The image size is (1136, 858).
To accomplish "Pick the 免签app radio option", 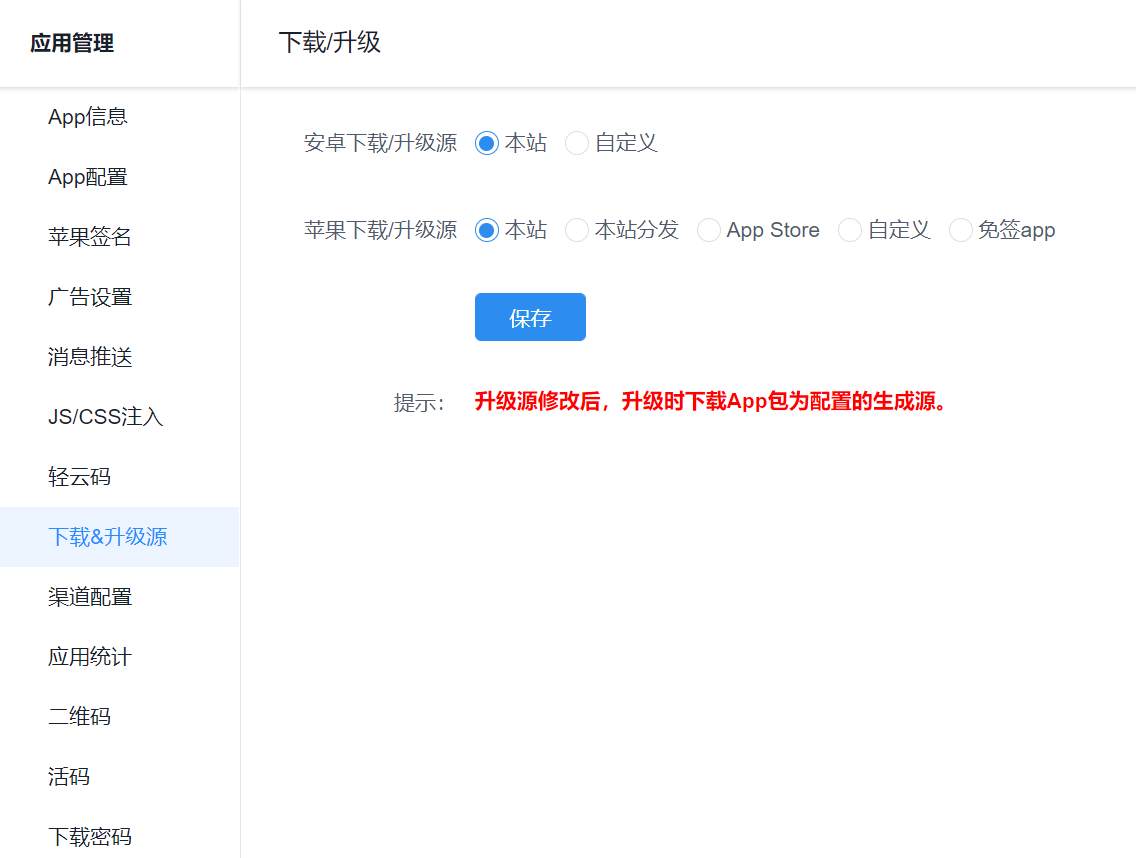I will tap(961, 231).
